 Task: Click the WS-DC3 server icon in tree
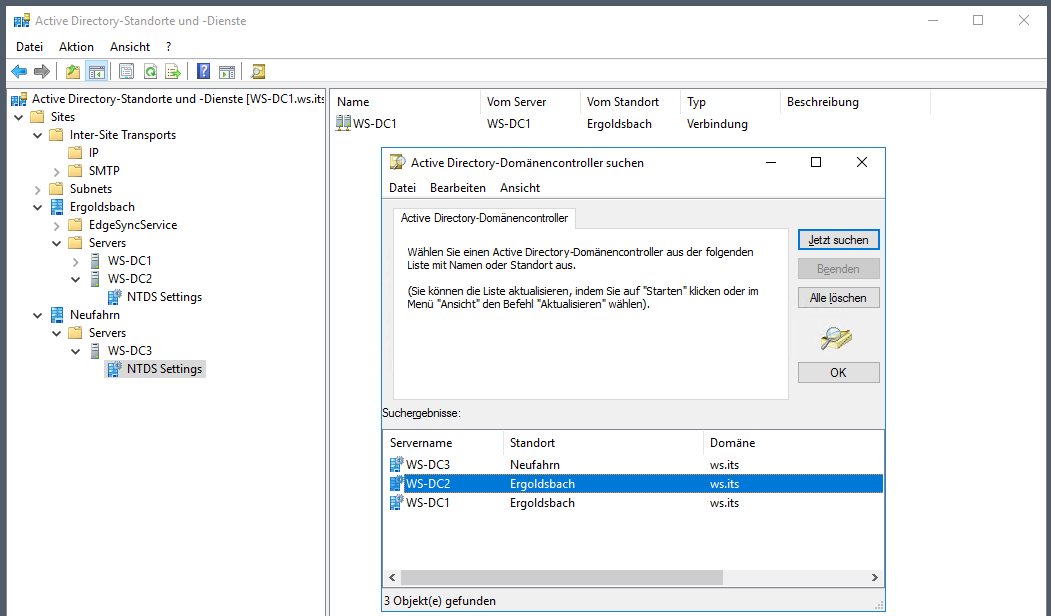(x=95, y=351)
